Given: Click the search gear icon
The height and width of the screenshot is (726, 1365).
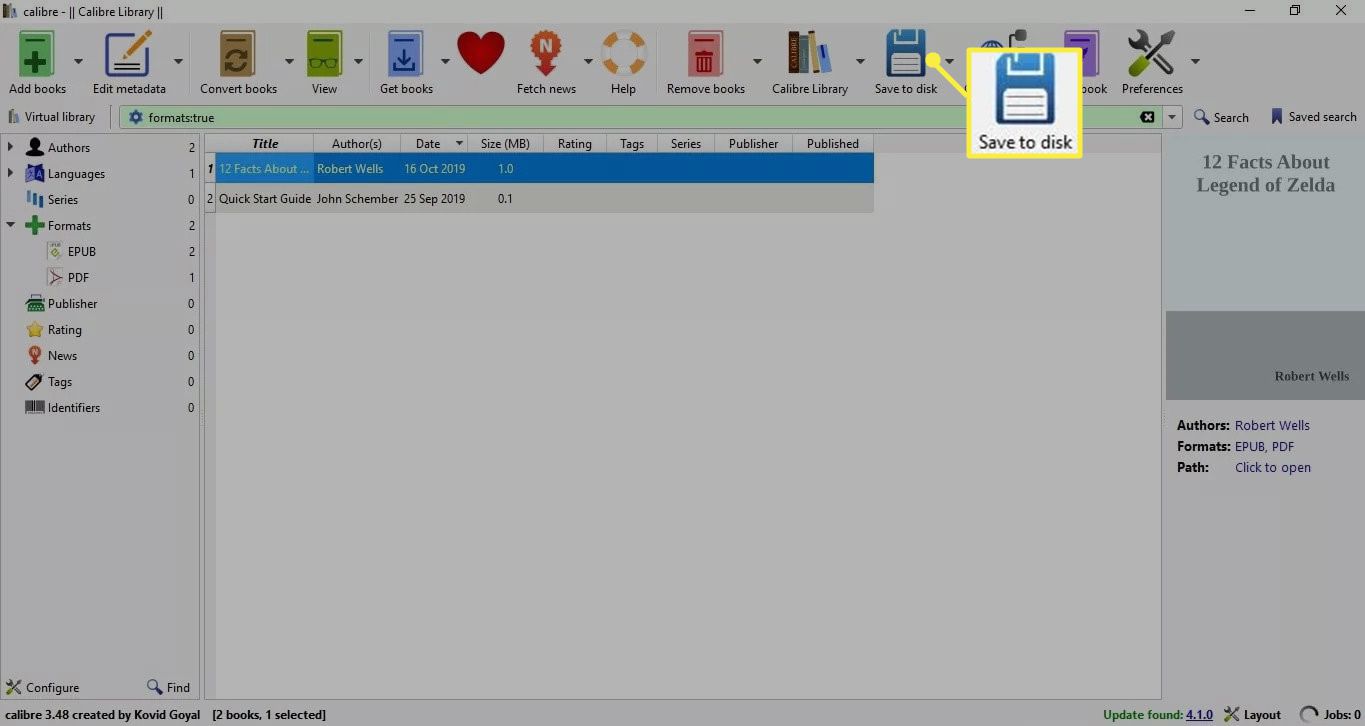Looking at the screenshot, I should coord(136,117).
